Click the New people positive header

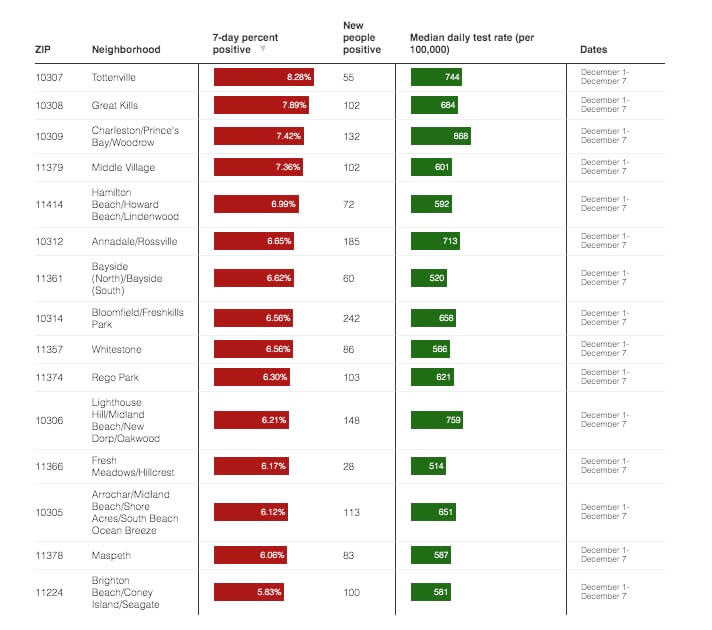coord(361,37)
